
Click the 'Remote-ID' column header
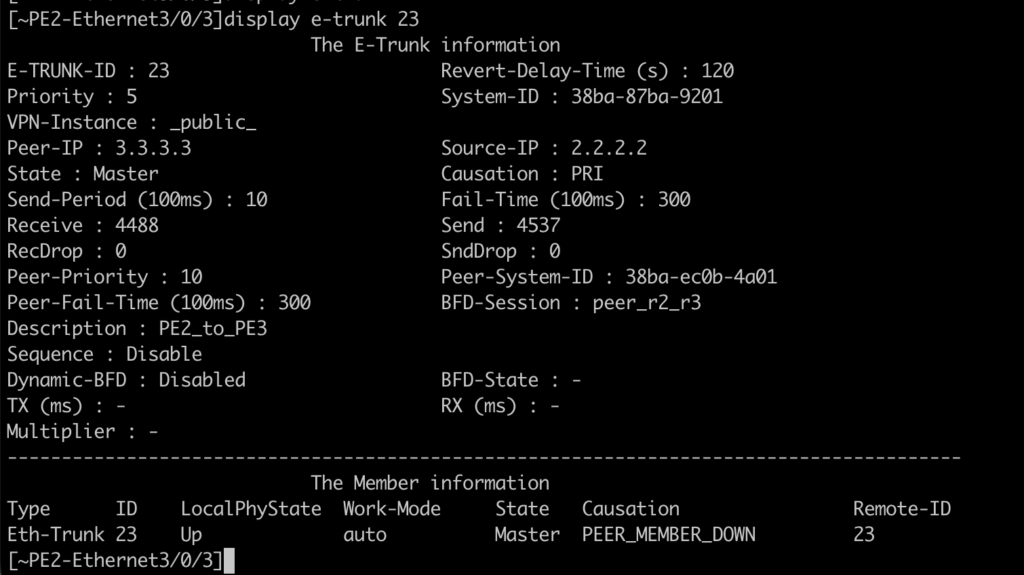pyautogui.click(x=901, y=509)
